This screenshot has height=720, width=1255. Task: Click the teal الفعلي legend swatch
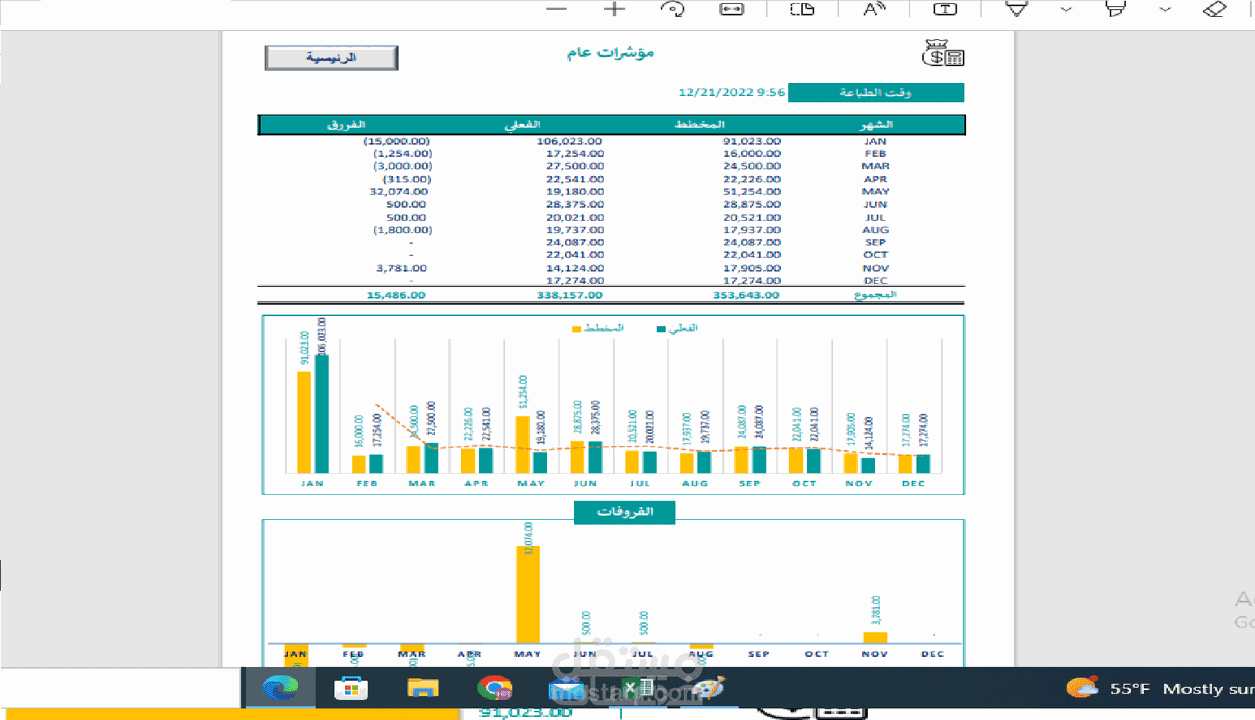(662, 328)
